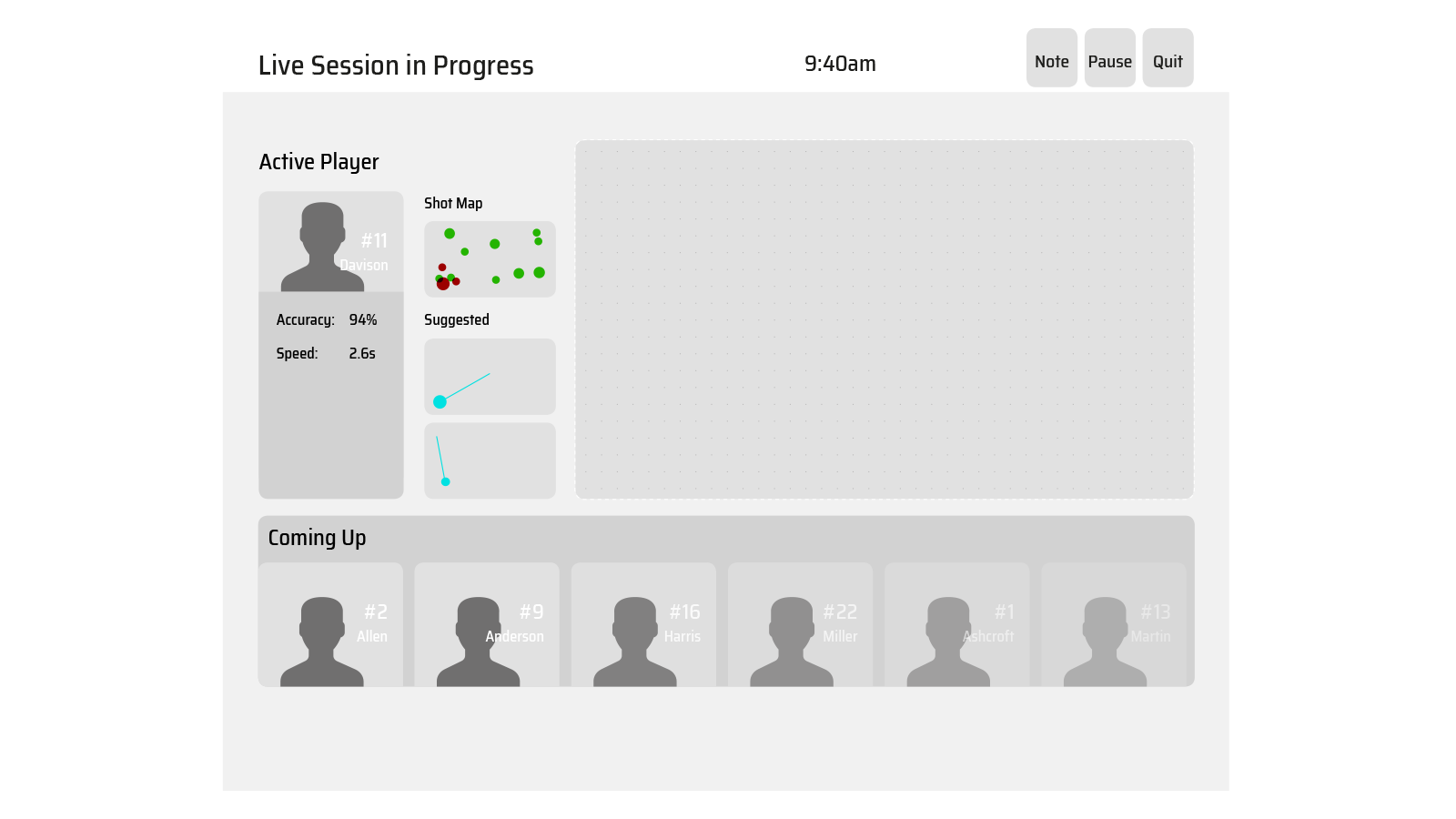Click the large dotted court area
This screenshot has height=819, width=1456.
(885, 319)
